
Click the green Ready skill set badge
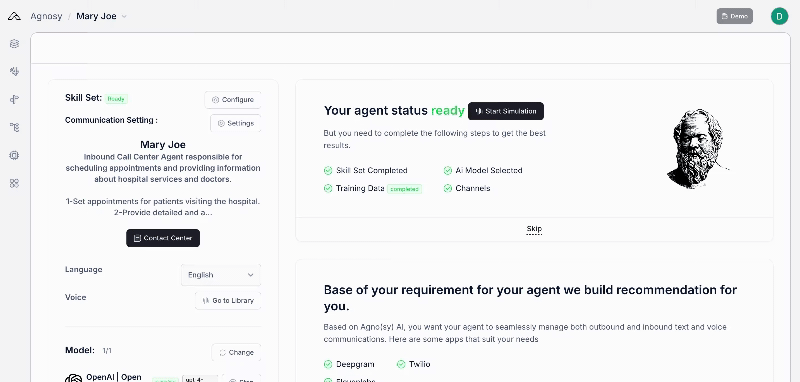116,99
